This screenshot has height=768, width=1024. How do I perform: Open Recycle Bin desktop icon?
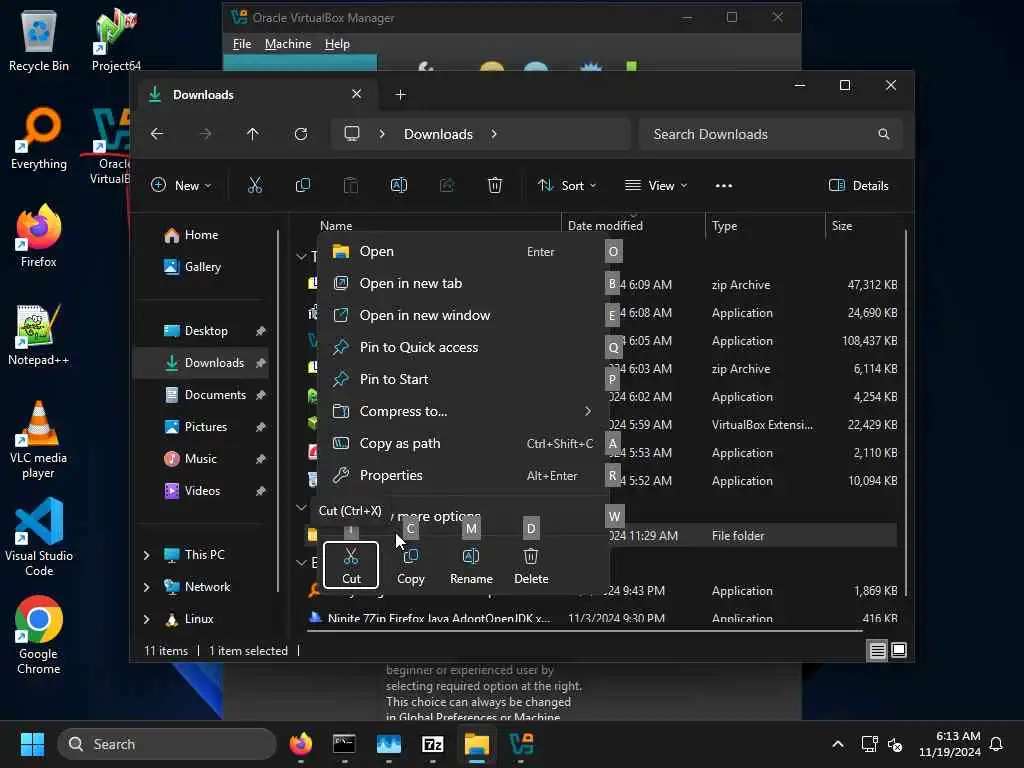point(39,40)
